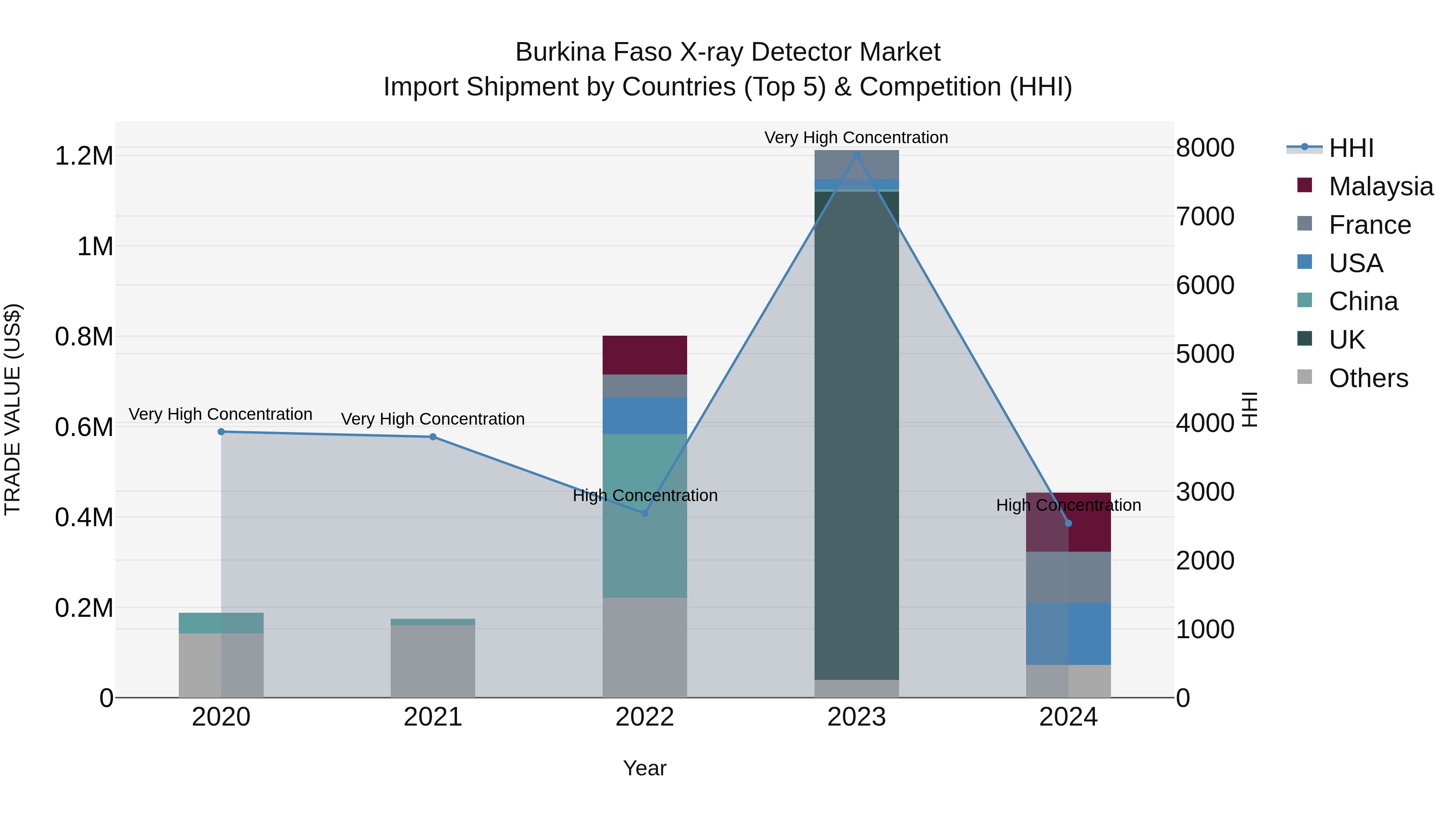1456x819 pixels.
Task: Click the 2023 x-axis label
Action: pos(856,717)
